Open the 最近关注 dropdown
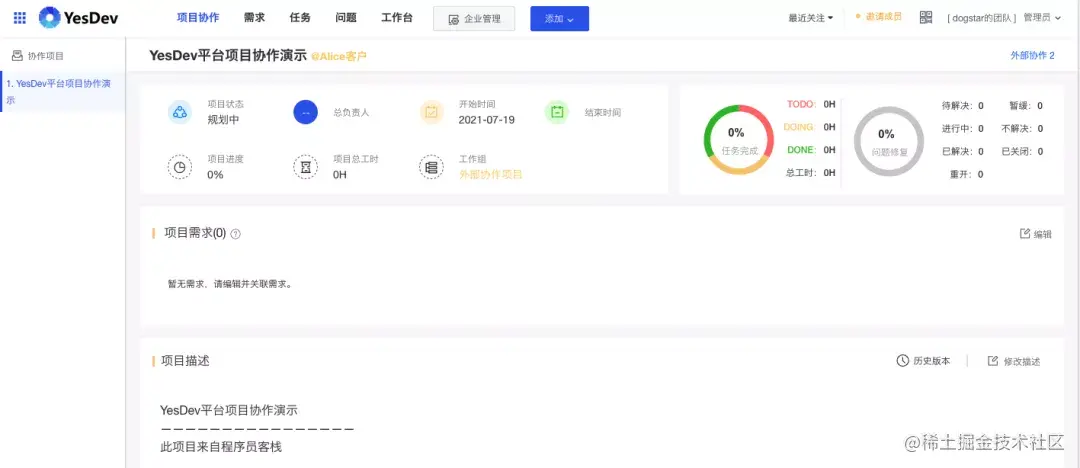1080x468 pixels. (811, 18)
